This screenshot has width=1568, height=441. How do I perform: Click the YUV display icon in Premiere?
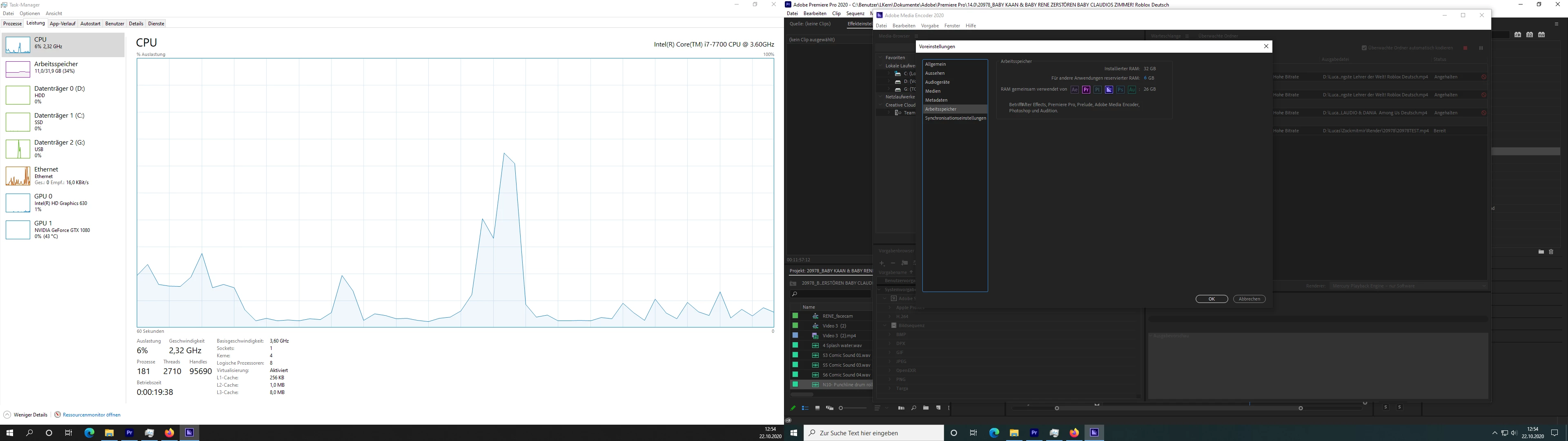(1541, 35)
